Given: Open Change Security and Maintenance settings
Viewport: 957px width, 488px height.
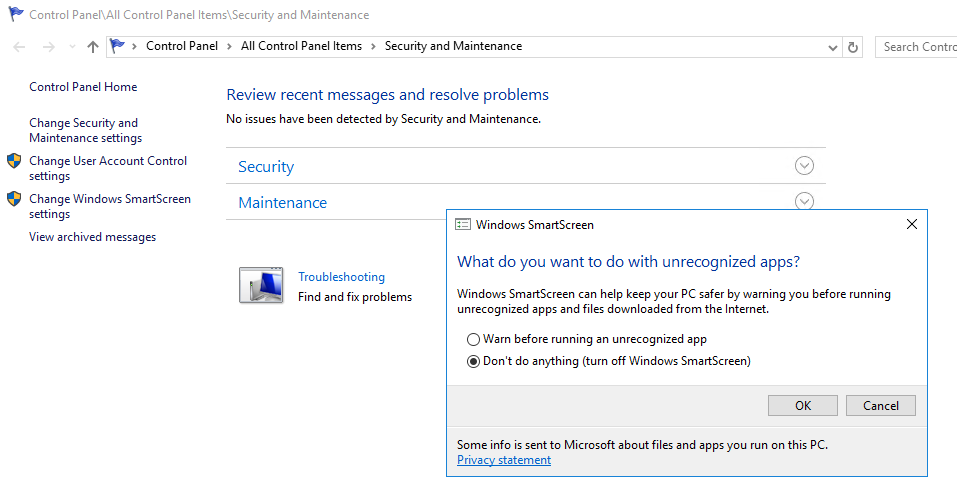Looking at the screenshot, I should [x=85, y=131].
